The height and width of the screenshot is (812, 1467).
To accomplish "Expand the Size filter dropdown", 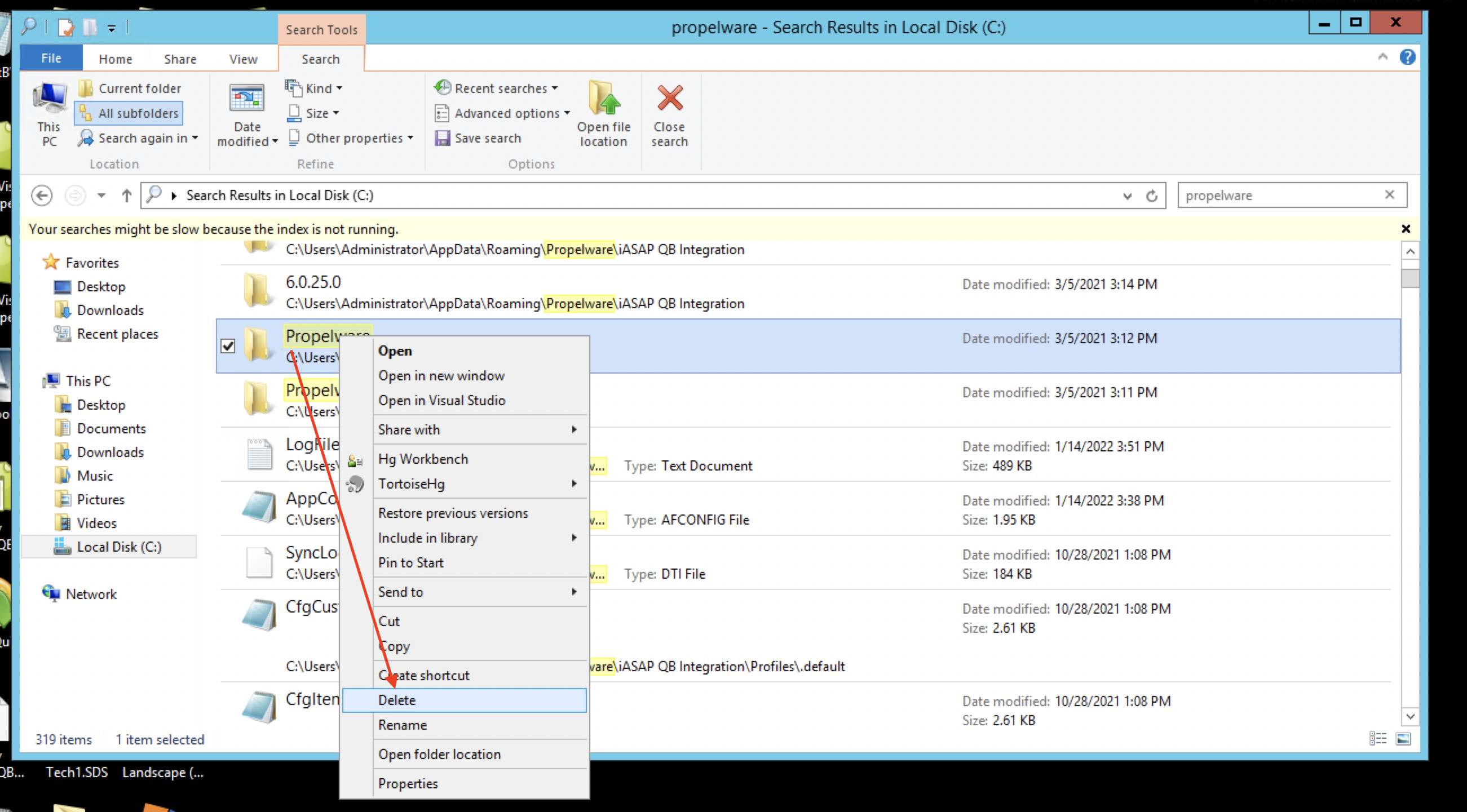I will pyautogui.click(x=312, y=113).
